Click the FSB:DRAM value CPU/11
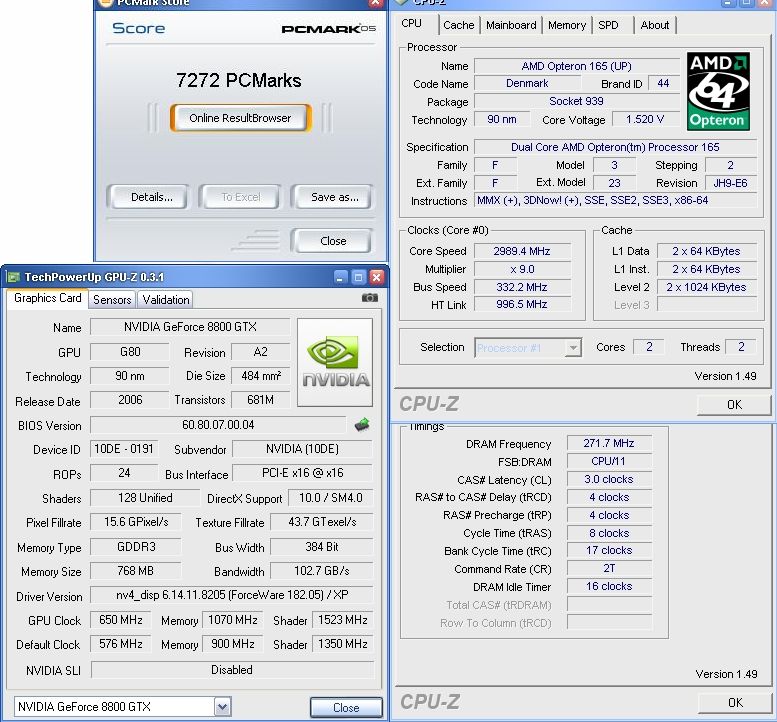Screen dimensions: 777x722 click(609, 461)
